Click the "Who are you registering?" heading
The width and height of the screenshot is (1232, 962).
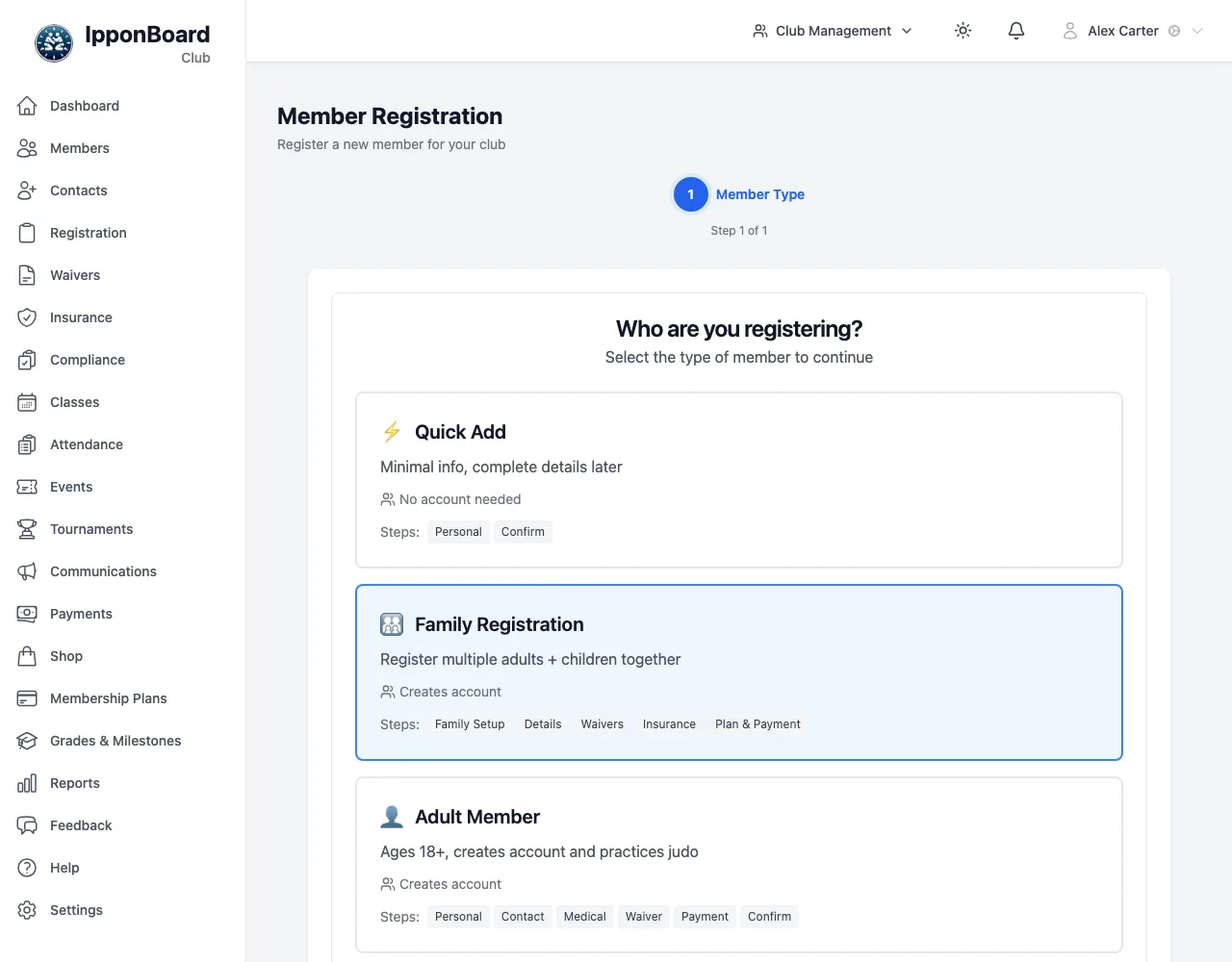[739, 329]
